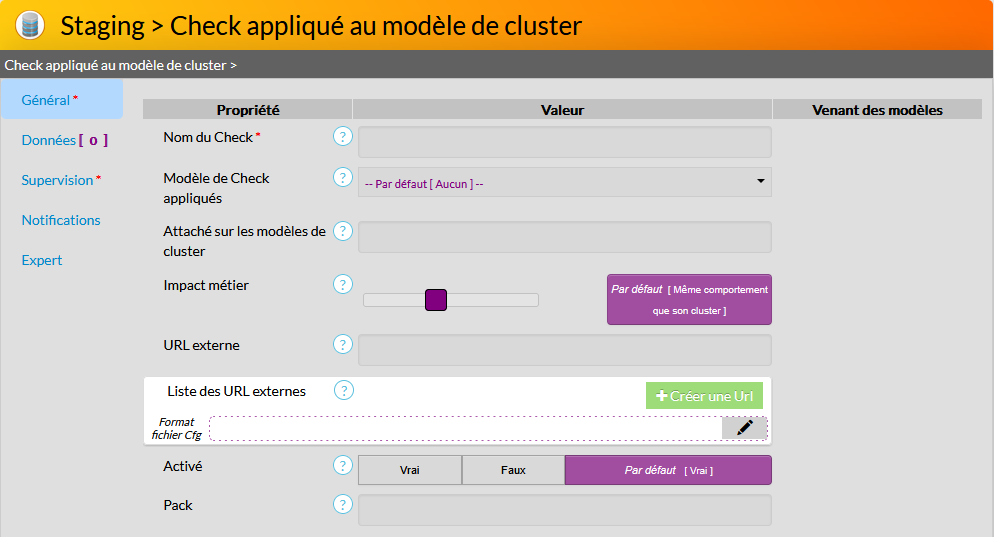This screenshot has width=994, height=537.
Task: Focus the Nom du Check input field
Action: (565, 142)
